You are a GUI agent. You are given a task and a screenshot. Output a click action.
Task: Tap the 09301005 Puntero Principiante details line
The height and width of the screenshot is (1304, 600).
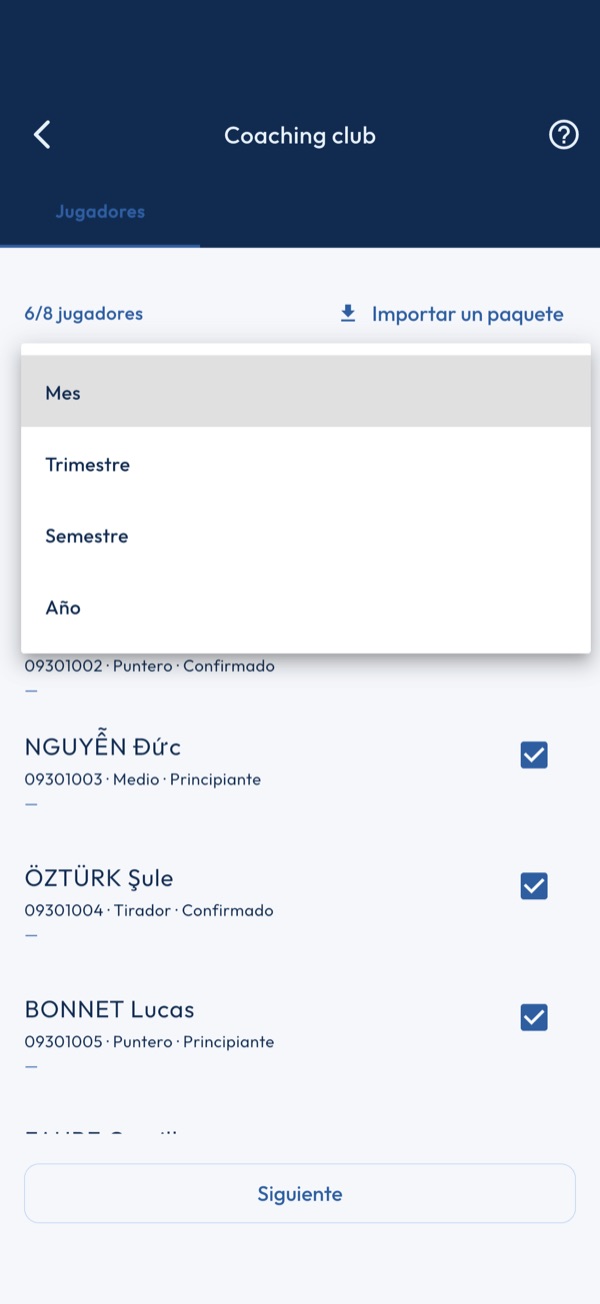click(x=149, y=1042)
